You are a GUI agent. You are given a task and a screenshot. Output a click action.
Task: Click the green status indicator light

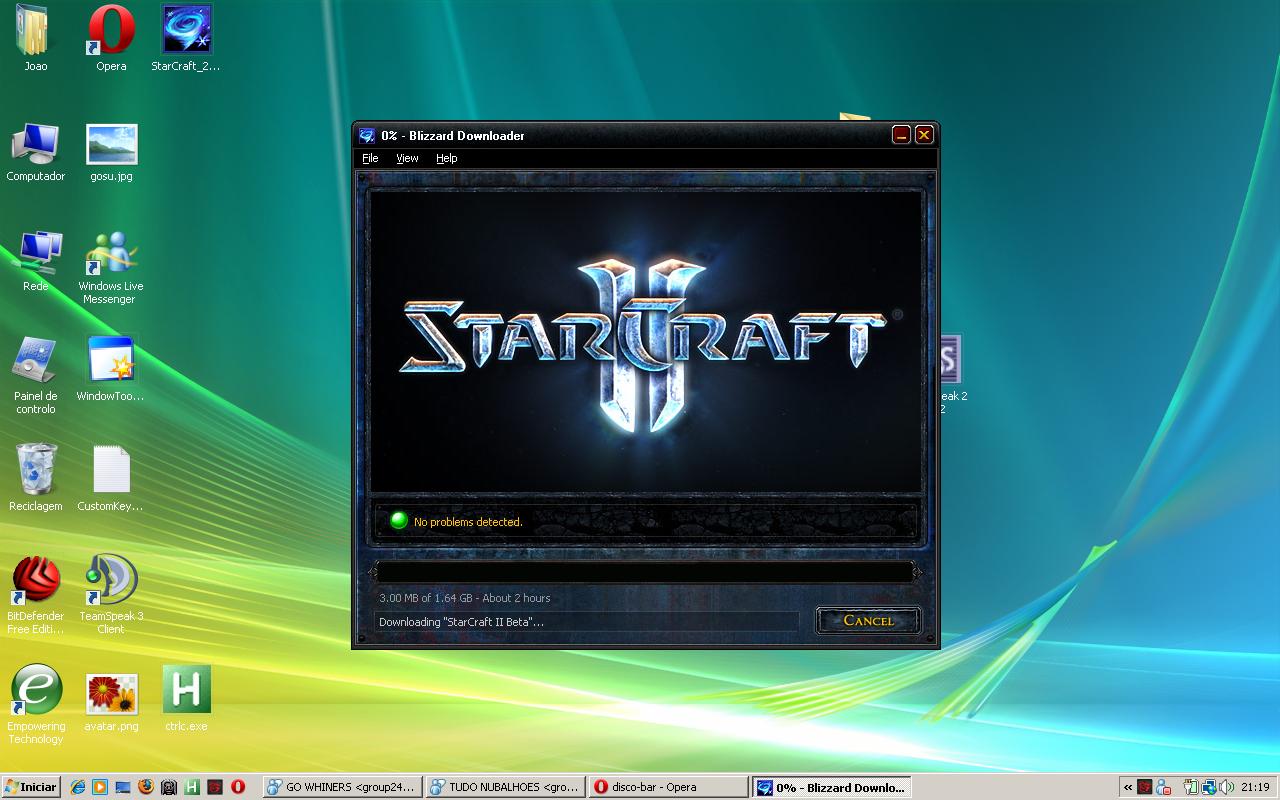point(399,521)
